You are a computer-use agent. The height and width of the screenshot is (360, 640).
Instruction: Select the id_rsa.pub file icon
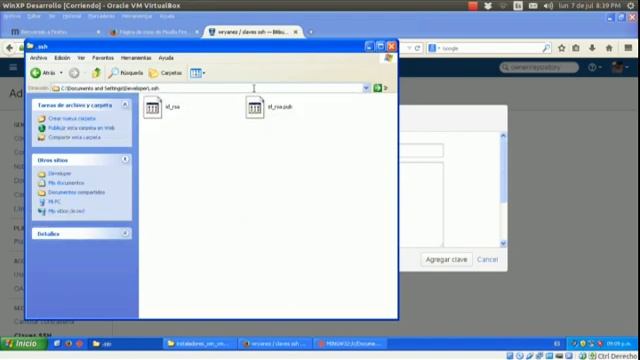pos(255,107)
